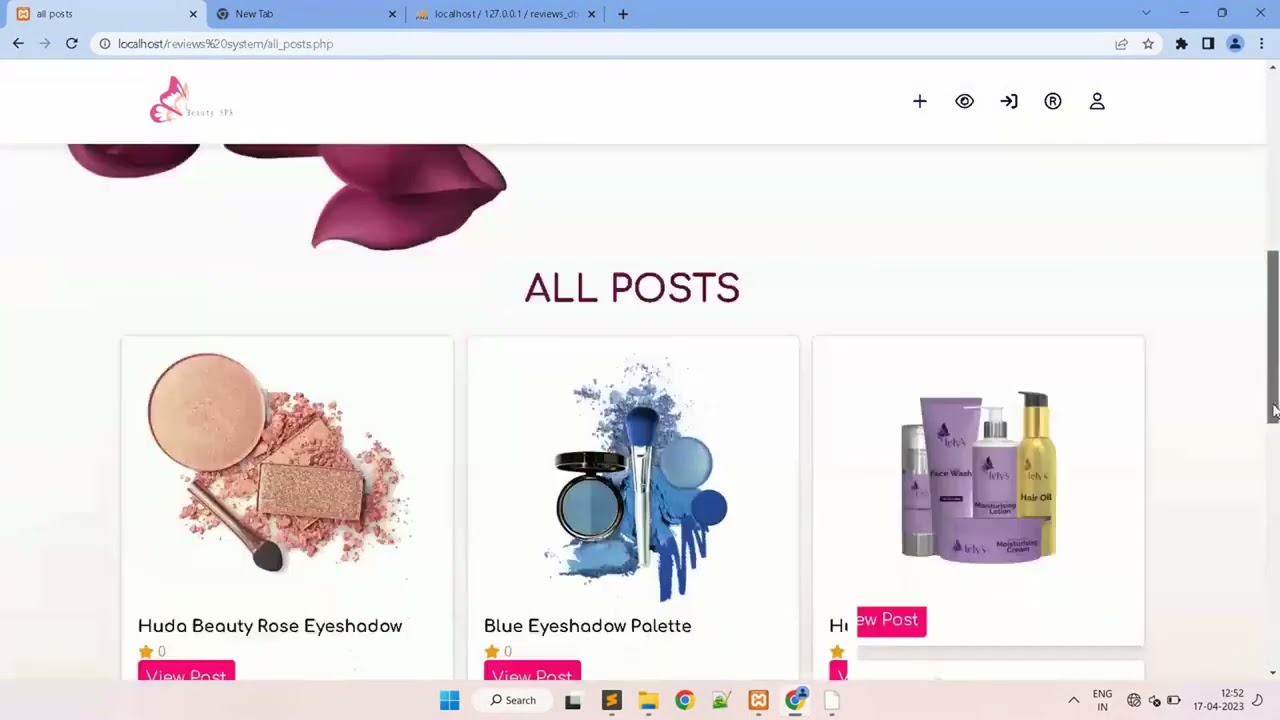Image resolution: width=1280 pixels, height=720 pixels.
Task: Open the user profile icon in header
Action: (1097, 101)
